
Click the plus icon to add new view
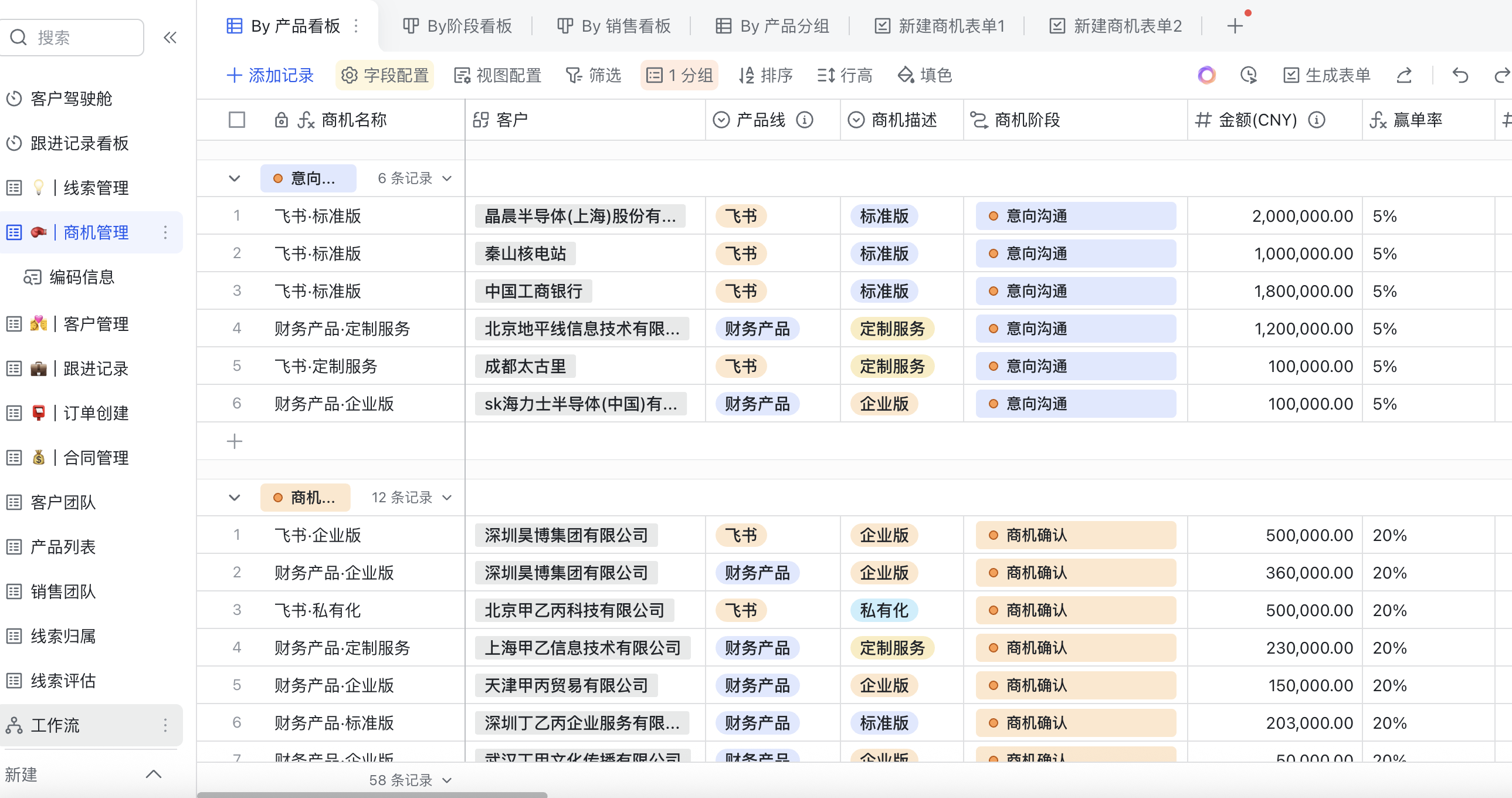point(1235,26)
